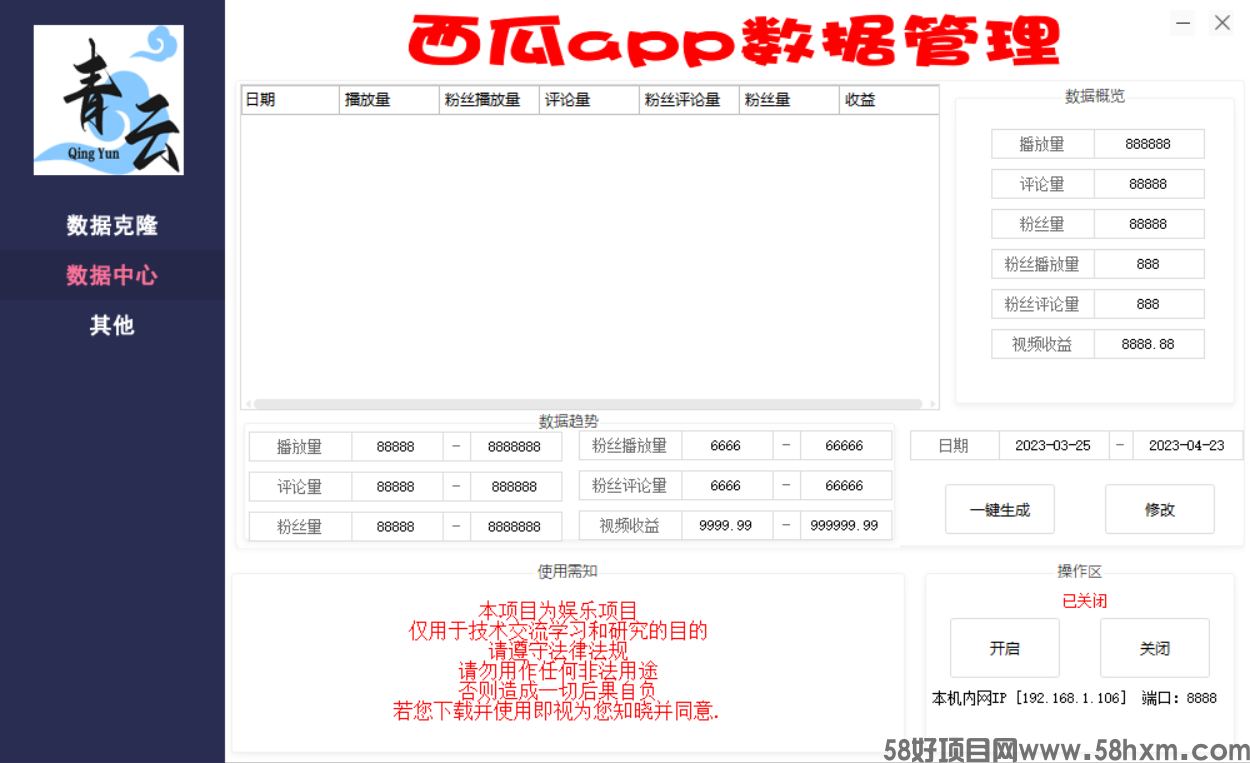Open the 数据克隆 sidebar section
This screenshot has height=763, width=1250.
tap(112, 225)
